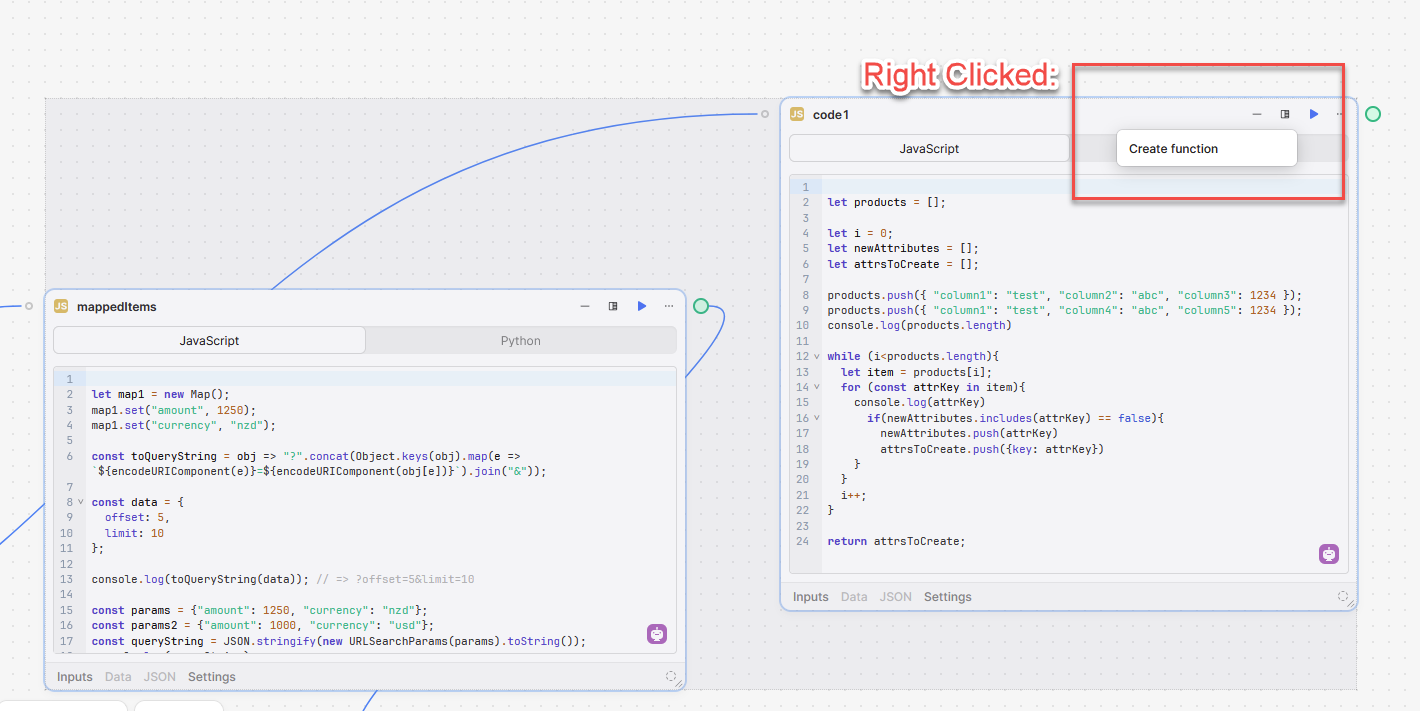Viewport: 1420px width, 711px height.
Task: Click the purple AI assistant icon in code1
Action: point(1328,554)
